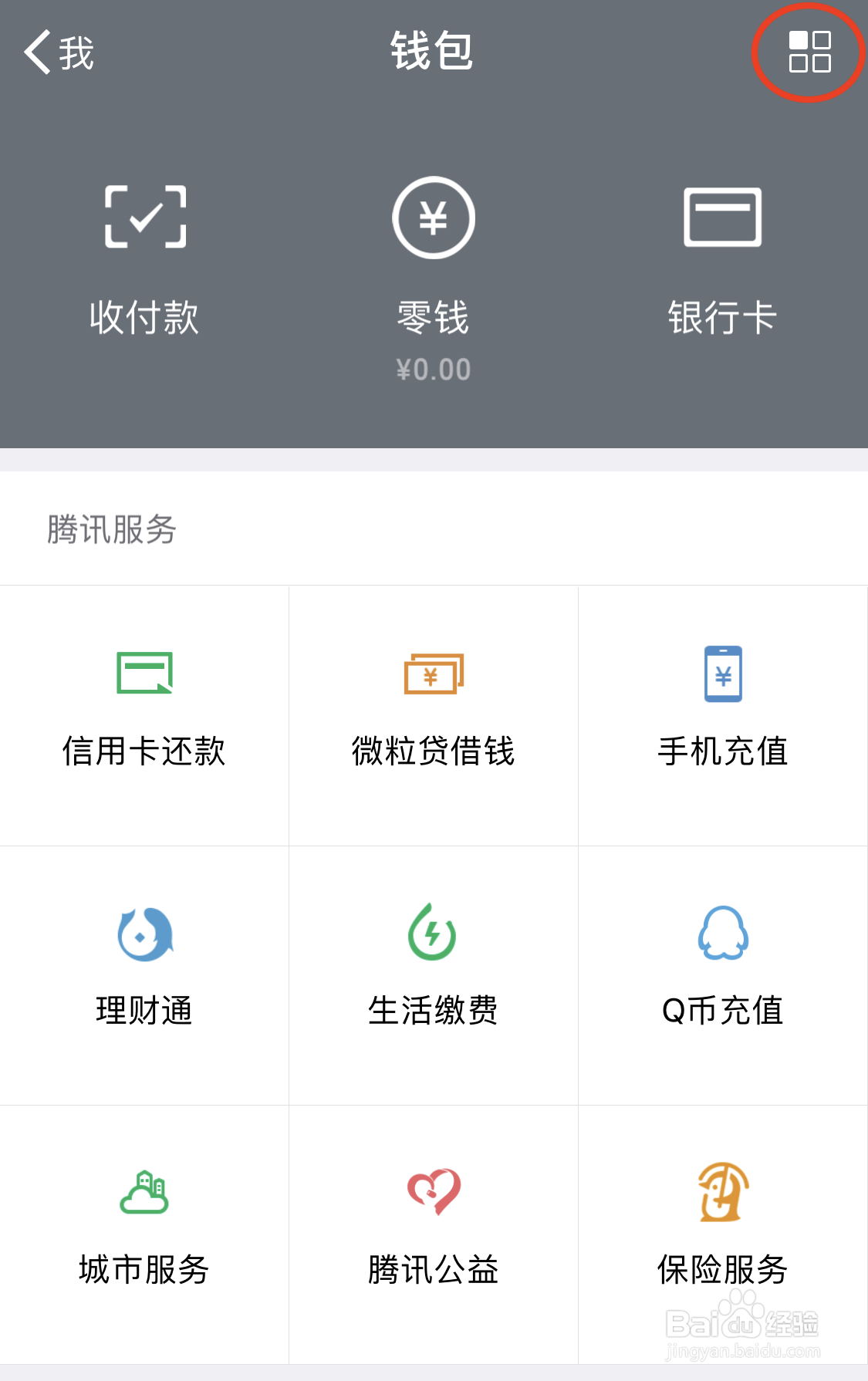Tap the Q币充值 label
The width and height of the screenshot is (868, 1381).
723,1010
